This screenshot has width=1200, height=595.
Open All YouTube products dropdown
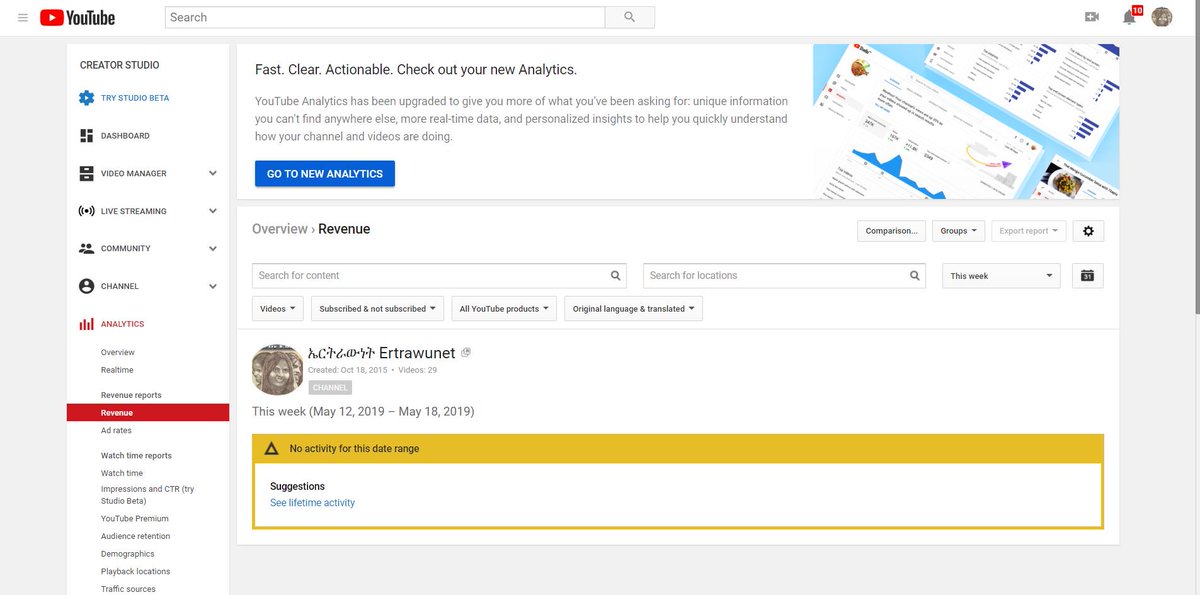point(504,309)
